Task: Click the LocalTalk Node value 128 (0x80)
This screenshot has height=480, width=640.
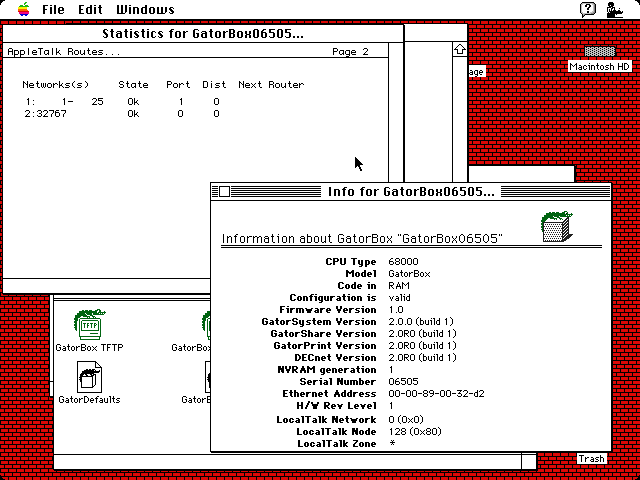Action: click(415, 431)
